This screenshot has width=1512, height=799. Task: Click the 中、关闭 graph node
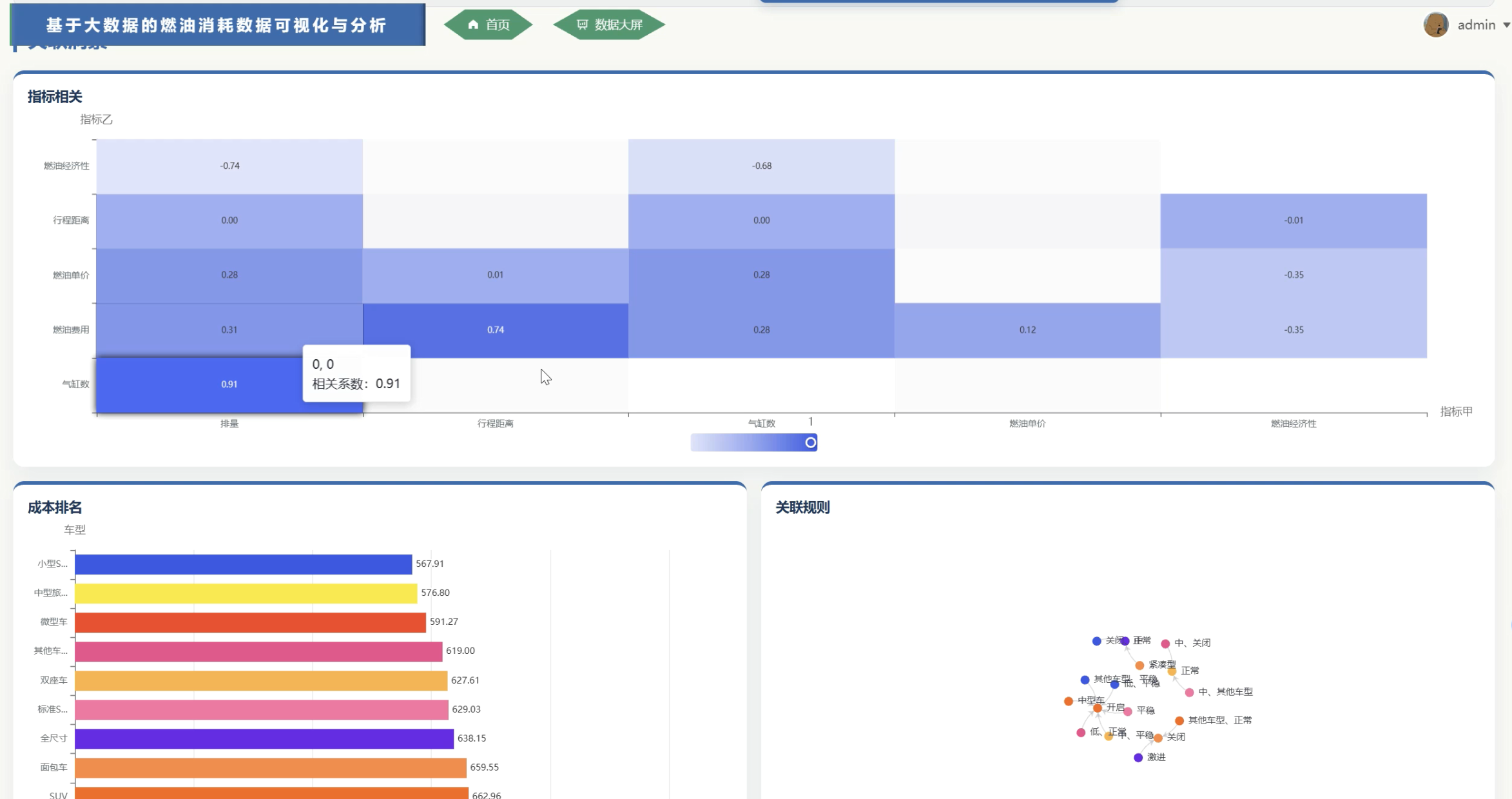point(1165,644)
